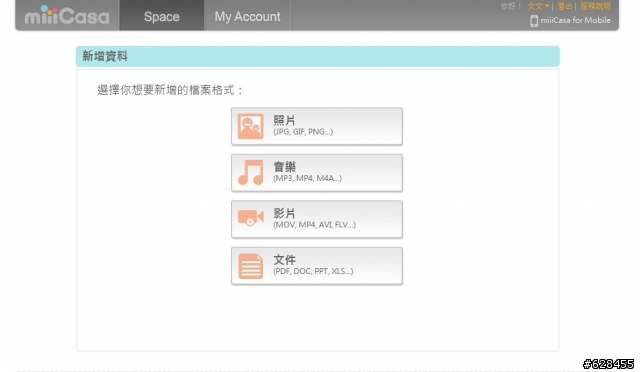Choose 音樂 music upload (MP3, MP4, M4A)

[x=317, y=173]
